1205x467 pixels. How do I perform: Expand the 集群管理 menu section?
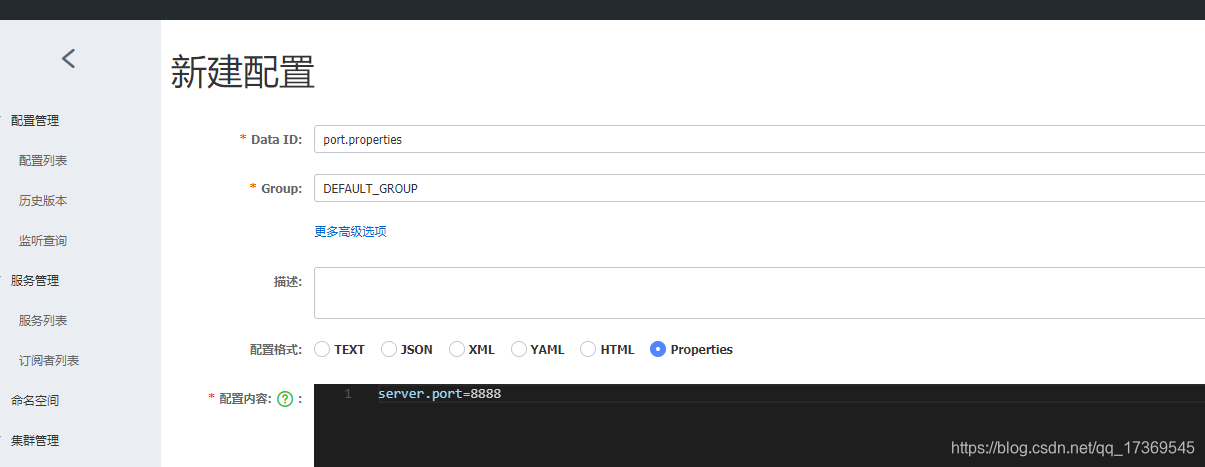[35, 440]
